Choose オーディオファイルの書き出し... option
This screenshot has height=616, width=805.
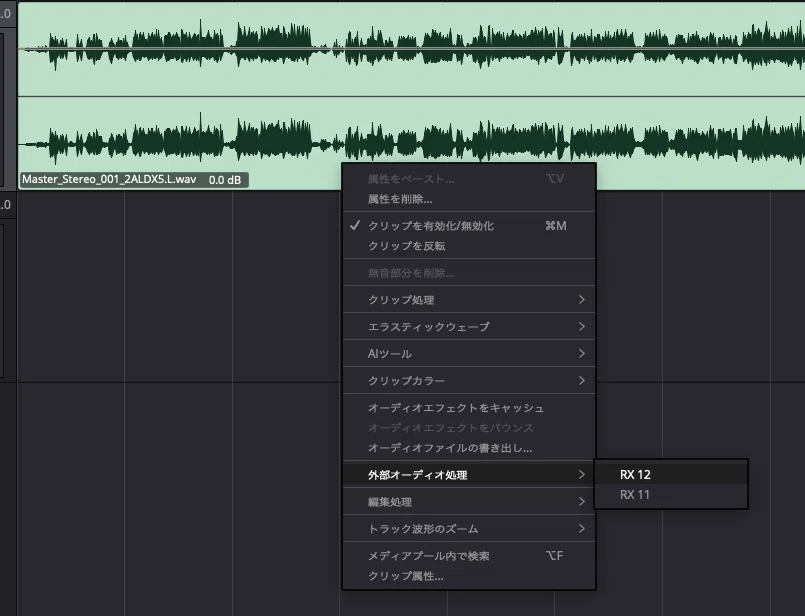click(469, 448)
